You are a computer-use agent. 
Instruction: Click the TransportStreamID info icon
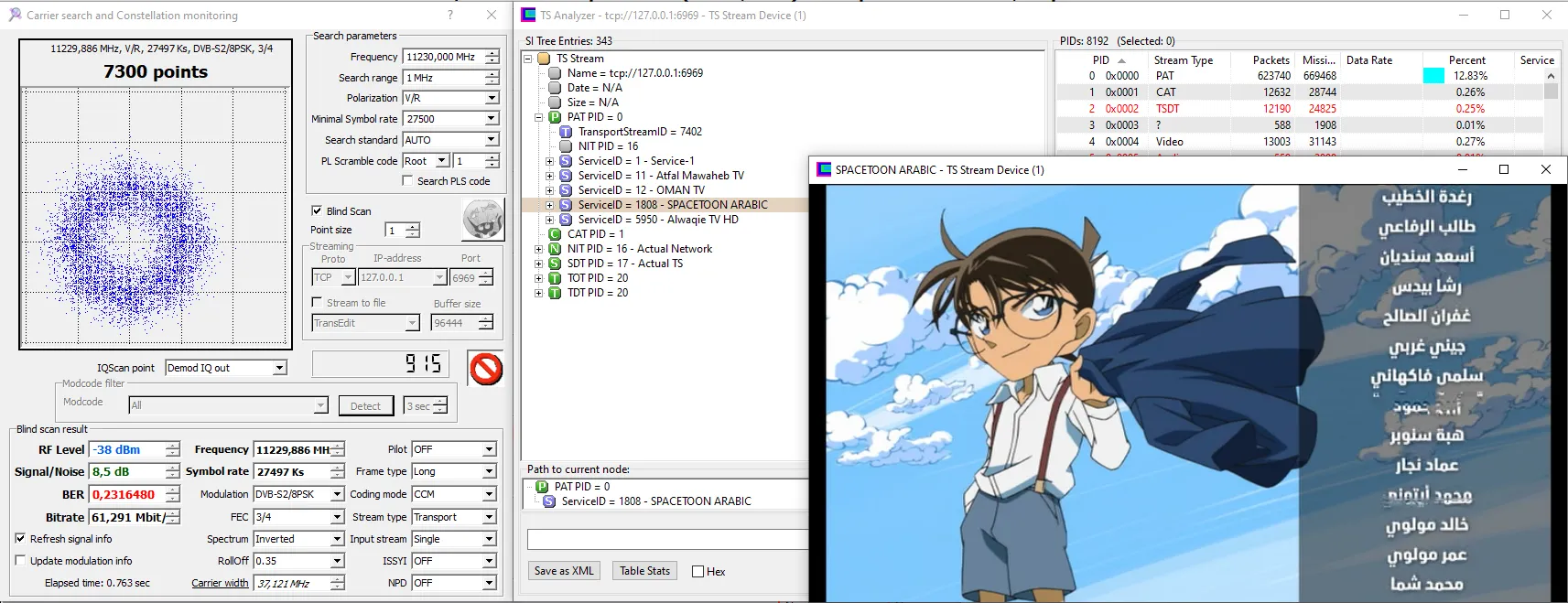pyautogui.click(x=566, y=132)
